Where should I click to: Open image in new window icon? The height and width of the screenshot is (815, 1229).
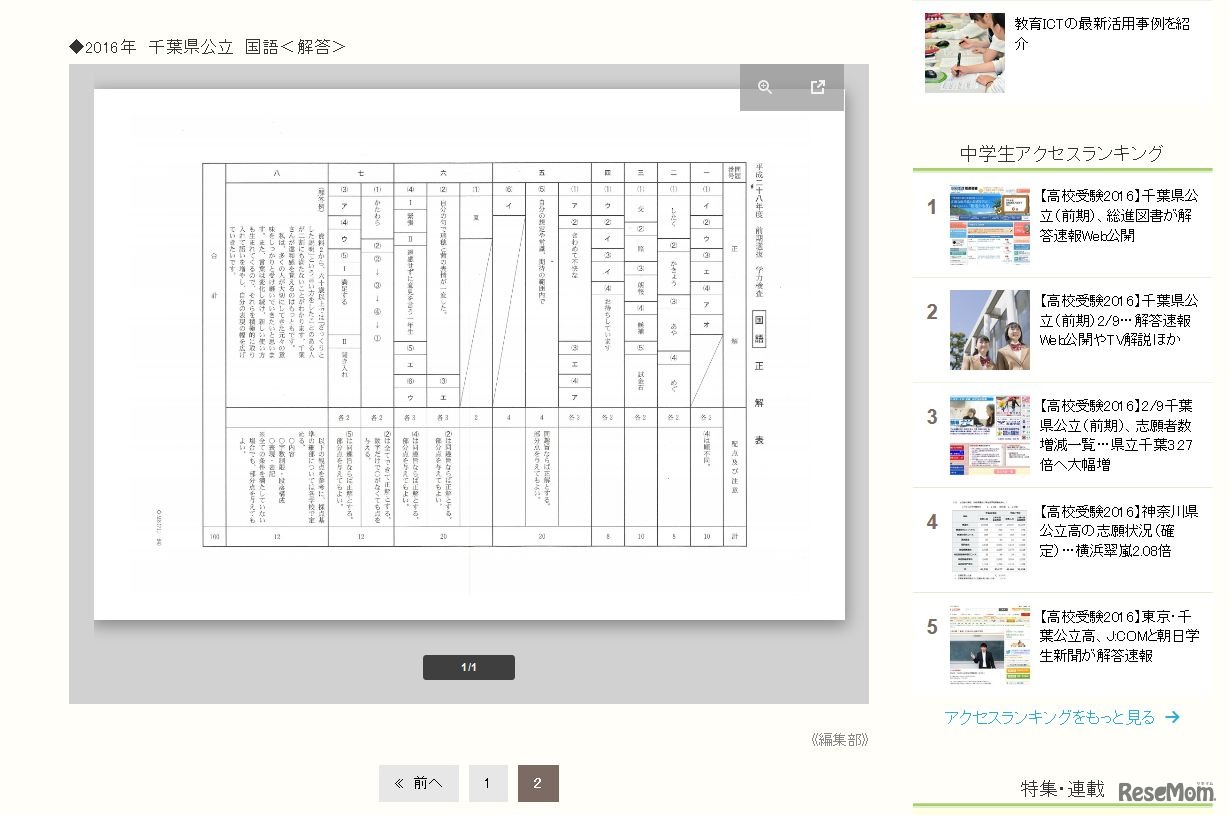coord(817,88)
